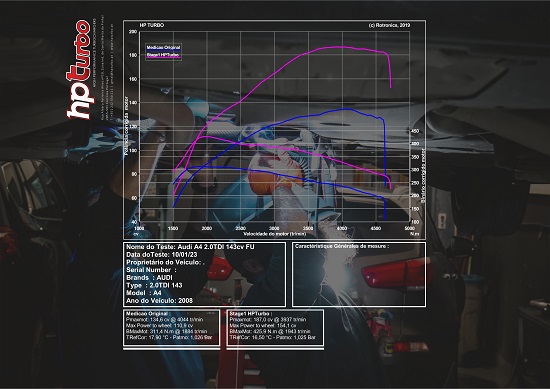Click the rpm axis label '2000'
This screenshot has height=389, width=550.
coord(207,228)
